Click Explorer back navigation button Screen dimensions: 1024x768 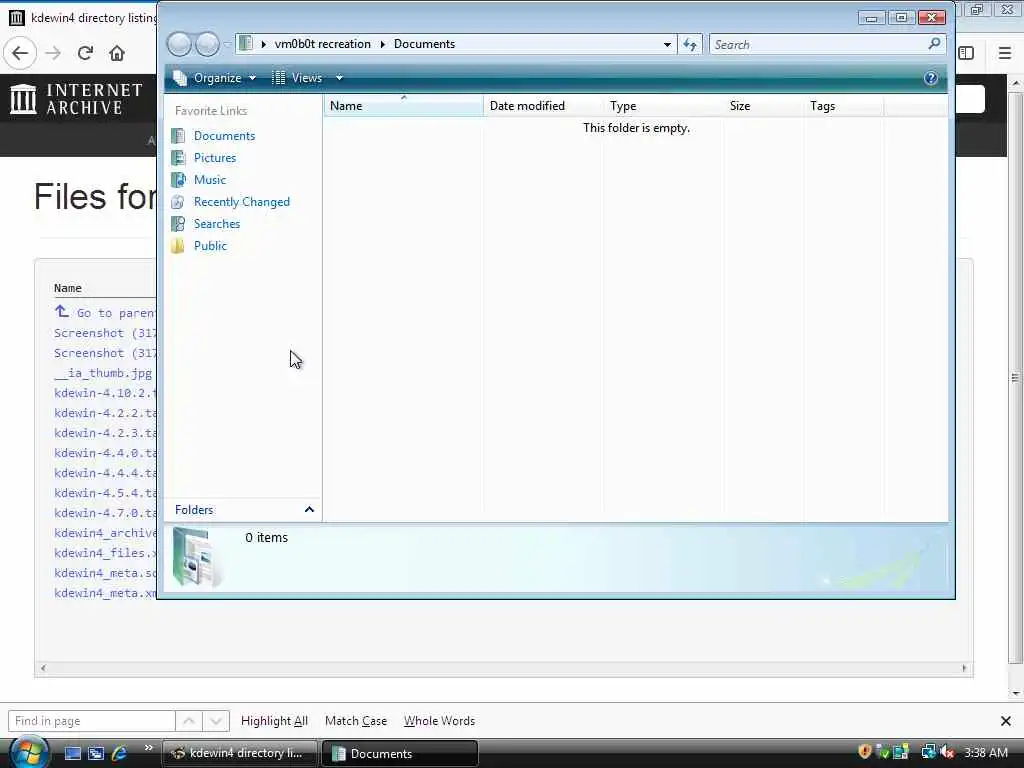tap(179, 44)
